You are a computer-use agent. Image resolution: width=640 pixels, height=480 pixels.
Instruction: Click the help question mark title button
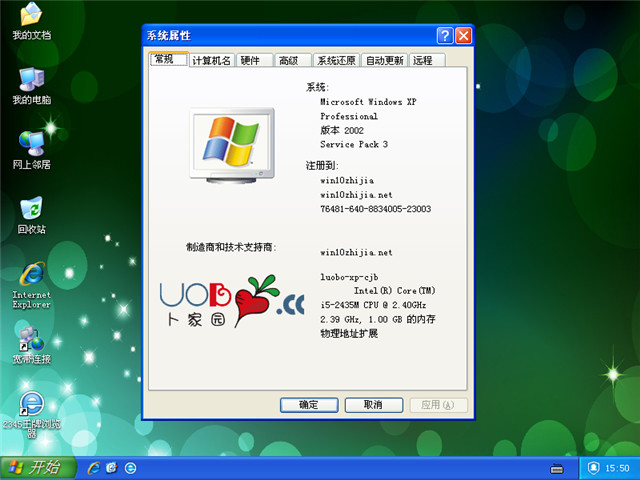(x=445, y=36)
